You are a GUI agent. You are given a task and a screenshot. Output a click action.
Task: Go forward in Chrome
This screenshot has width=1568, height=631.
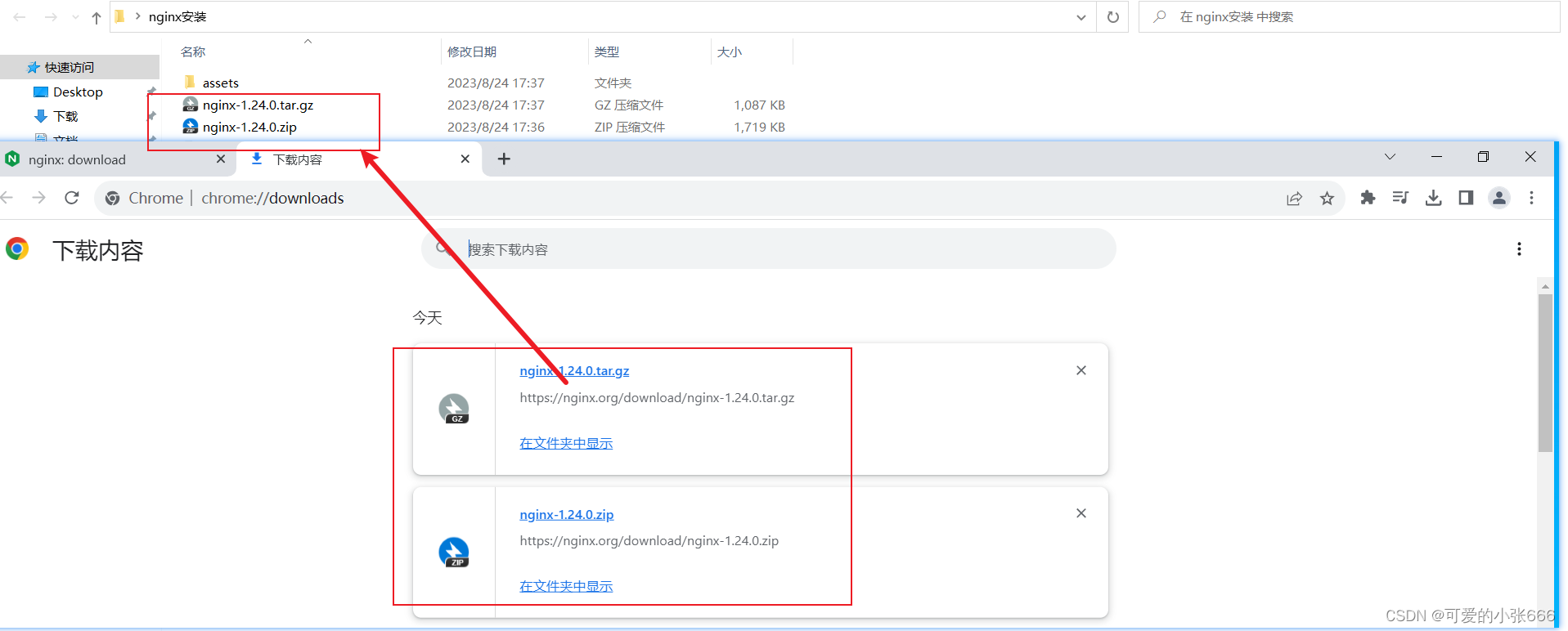coord(38,198)
